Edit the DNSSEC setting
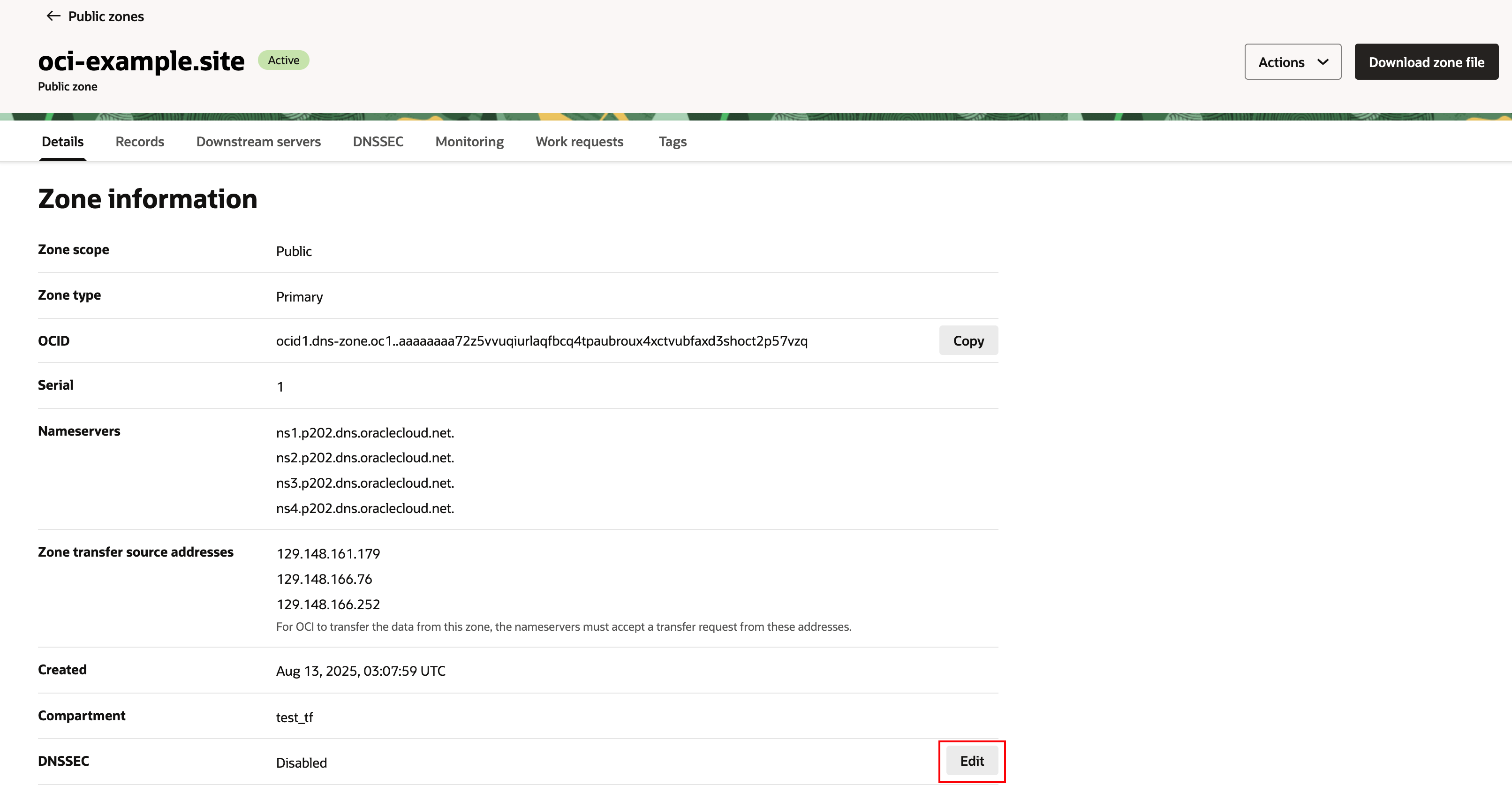The width and height of the screenshot is (1512, 785). coord(971,760)
